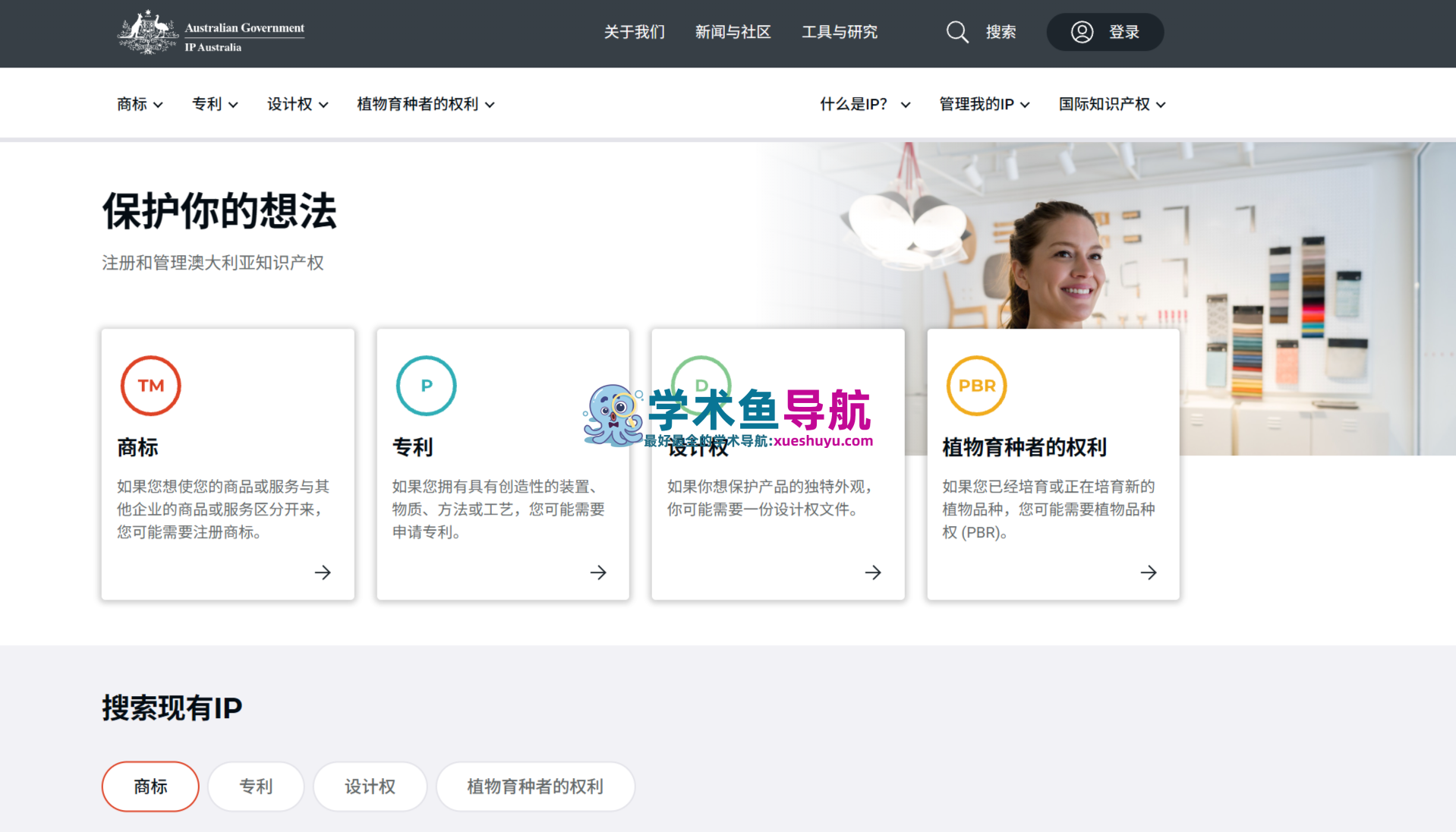Expand the 设计权 navigation dropdown
This screenshot has width=1456, height=832.
(x=298, y=104)
